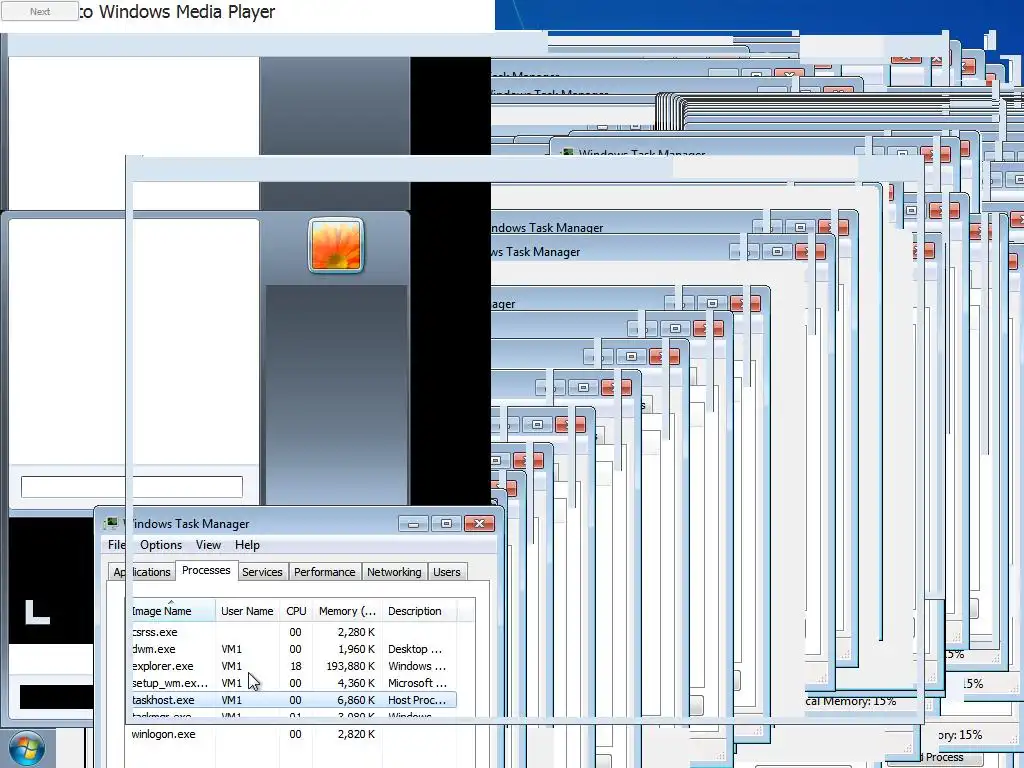1024x768 pixels.
Task: Click the Microsoft ... description cell
Action: 417,683
